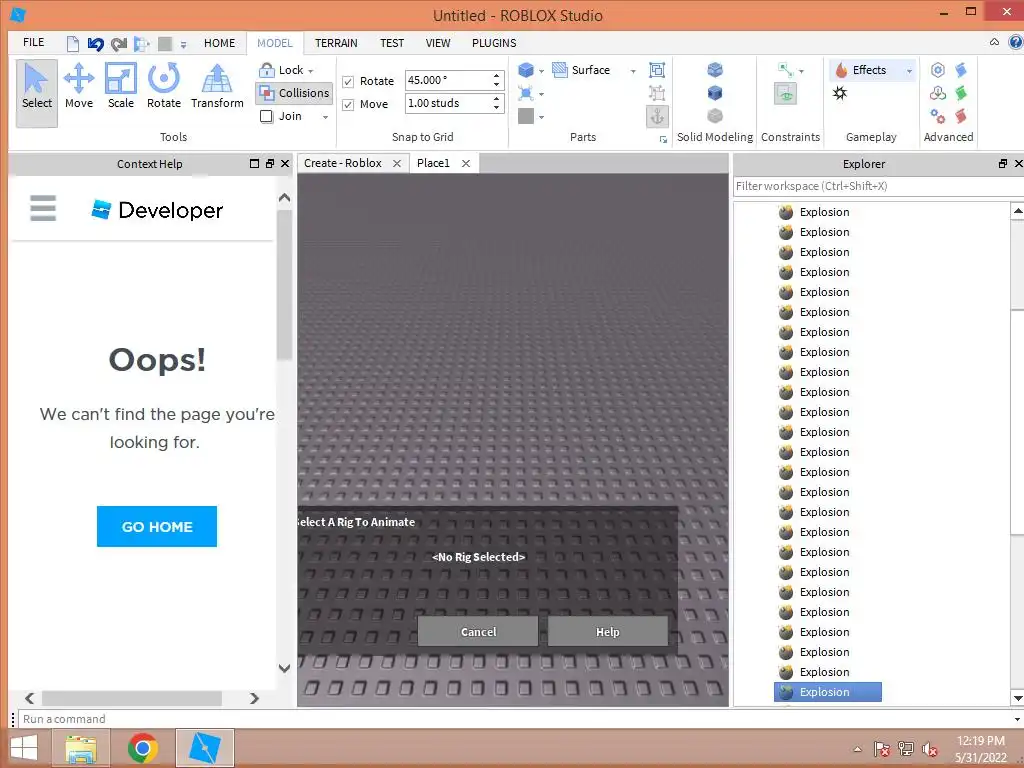The width and height of the screenshot is (1024, 768).
Task: Insert a red ModuleScript
Action: pyautogui.click(x=961, y=116)
